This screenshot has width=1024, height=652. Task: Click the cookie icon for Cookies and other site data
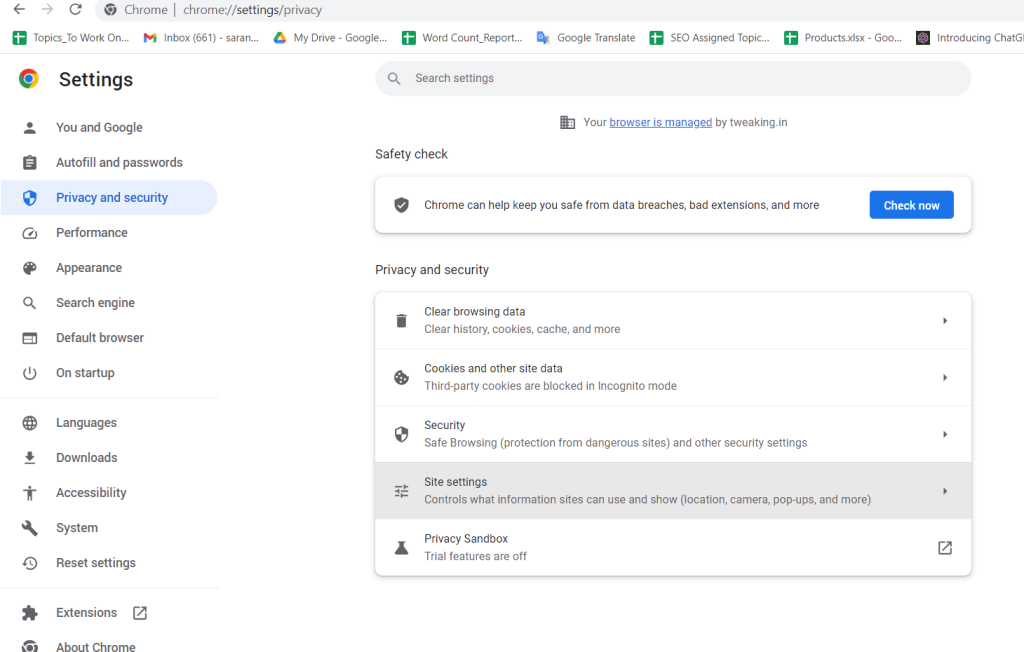point(402,378)
